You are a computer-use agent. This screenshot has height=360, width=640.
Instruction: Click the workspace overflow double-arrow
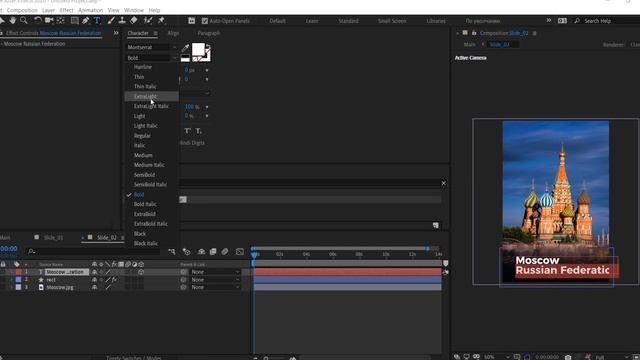coord(549,20)
